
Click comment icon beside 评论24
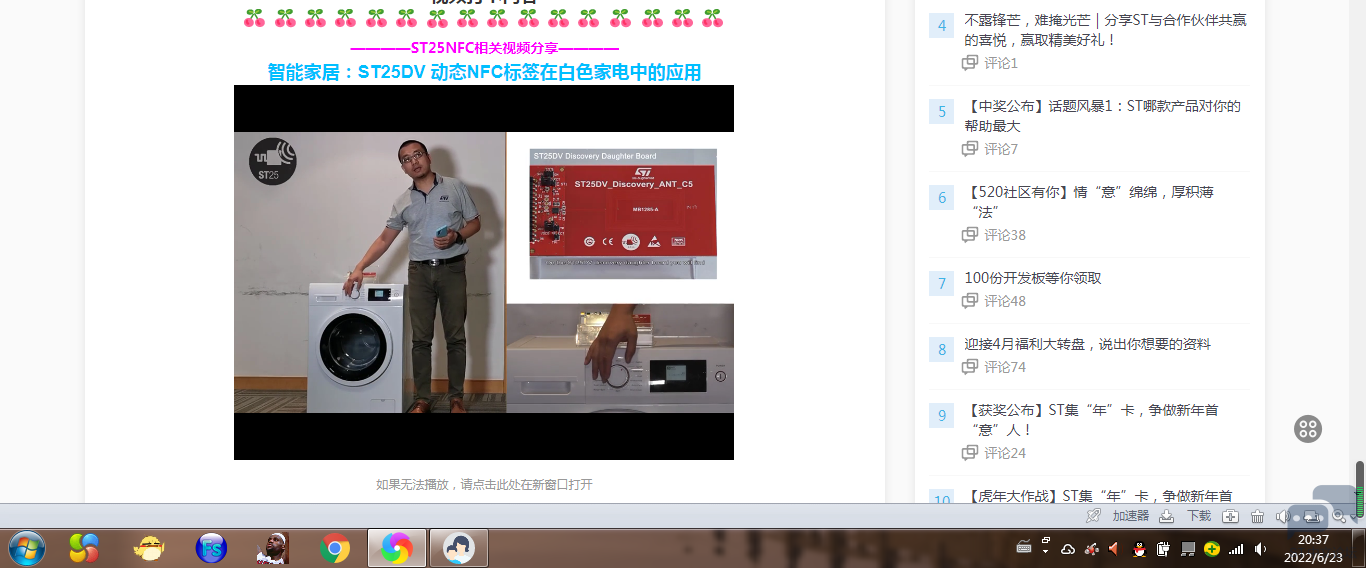pos(970,453)
